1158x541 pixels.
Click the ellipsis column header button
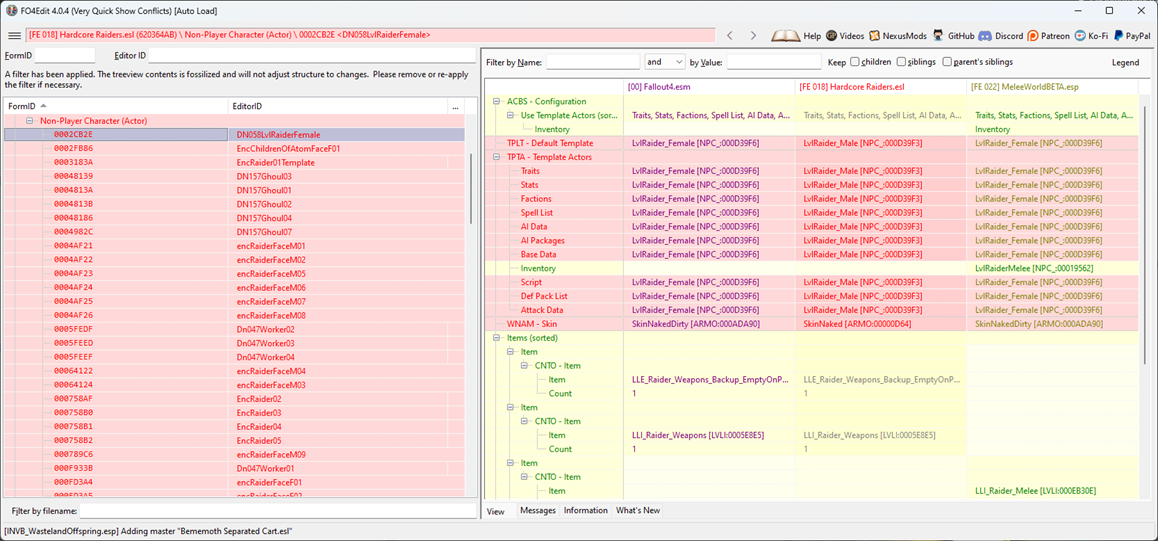pos(458,107)
